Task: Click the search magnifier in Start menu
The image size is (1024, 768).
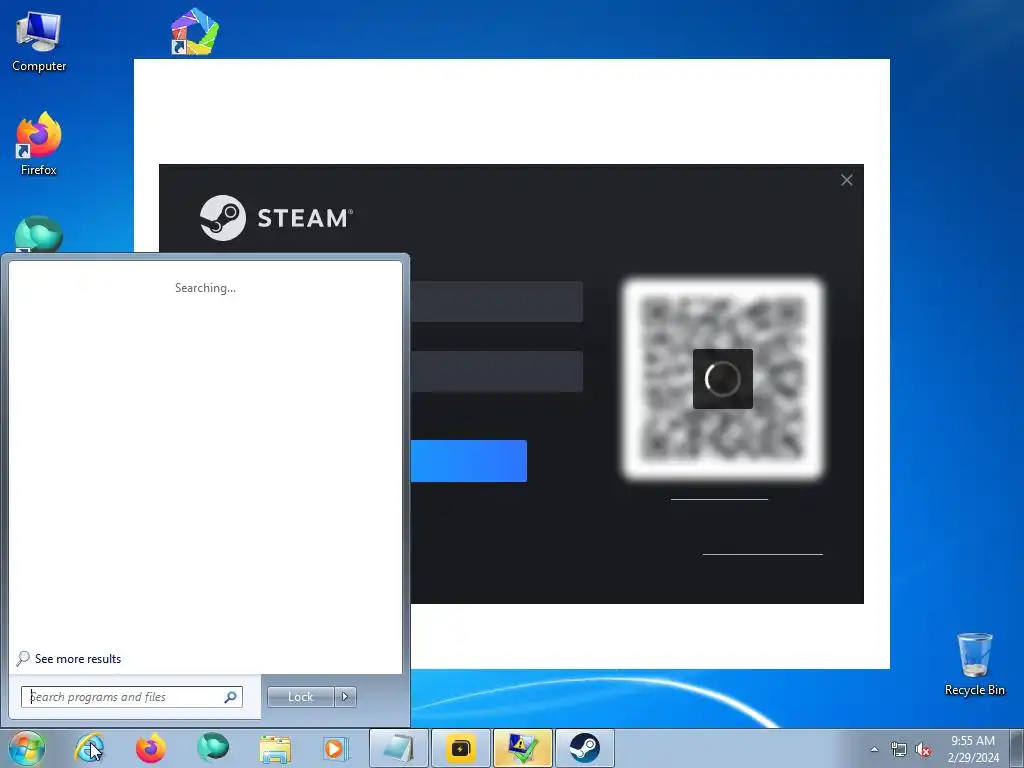Action: click(231, 697)
